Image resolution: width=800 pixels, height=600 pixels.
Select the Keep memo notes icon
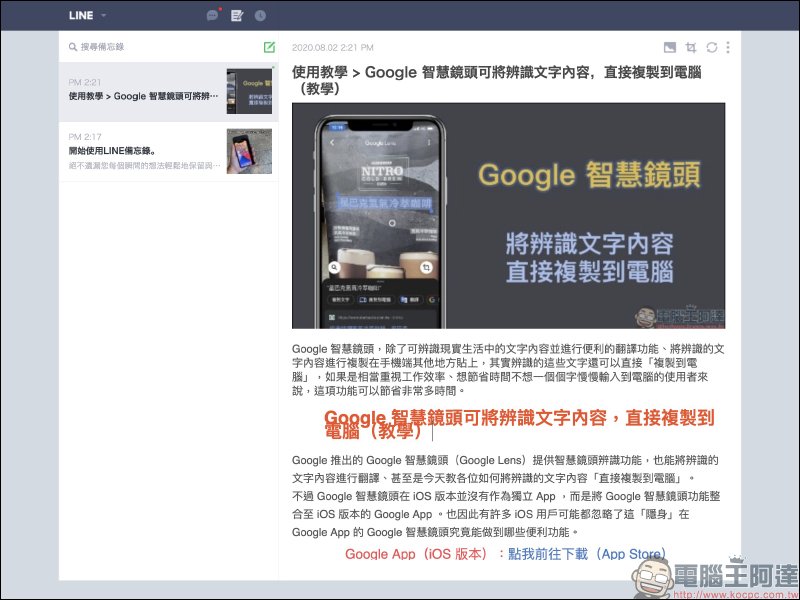tap(237, 16)
